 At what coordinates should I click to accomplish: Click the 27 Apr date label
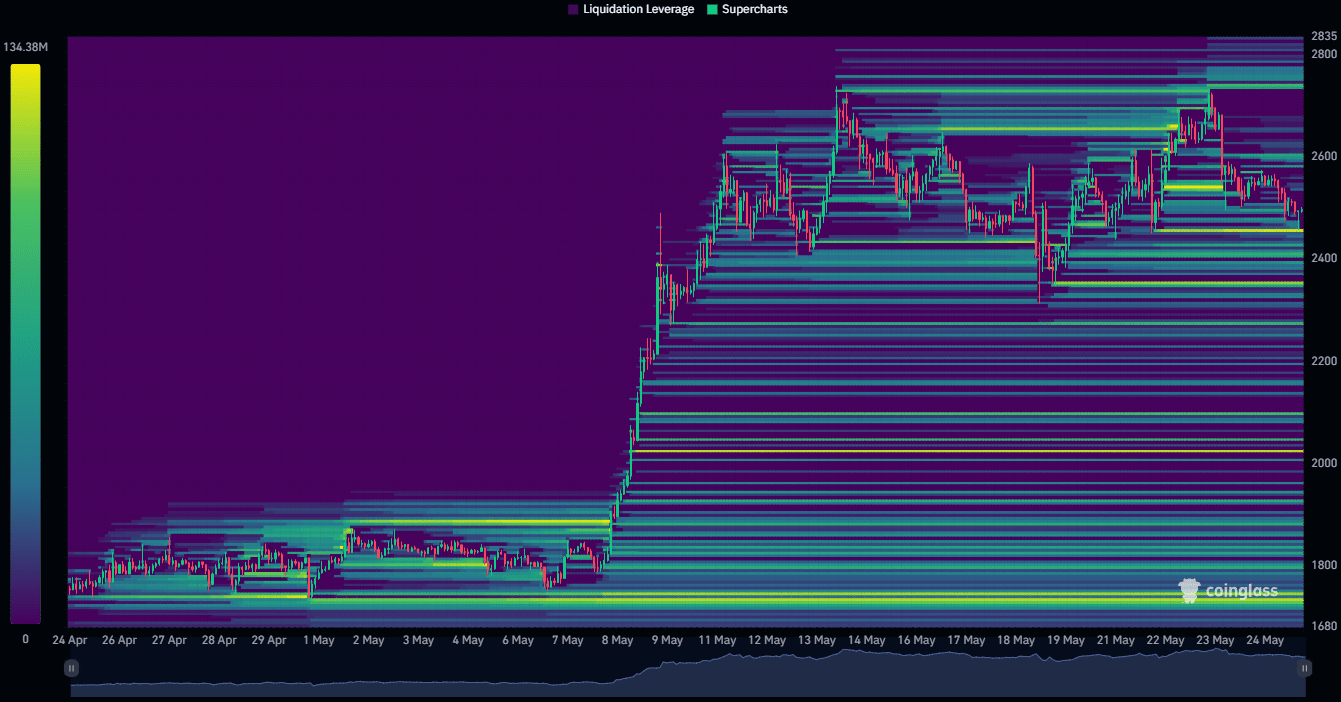point(169,640)
